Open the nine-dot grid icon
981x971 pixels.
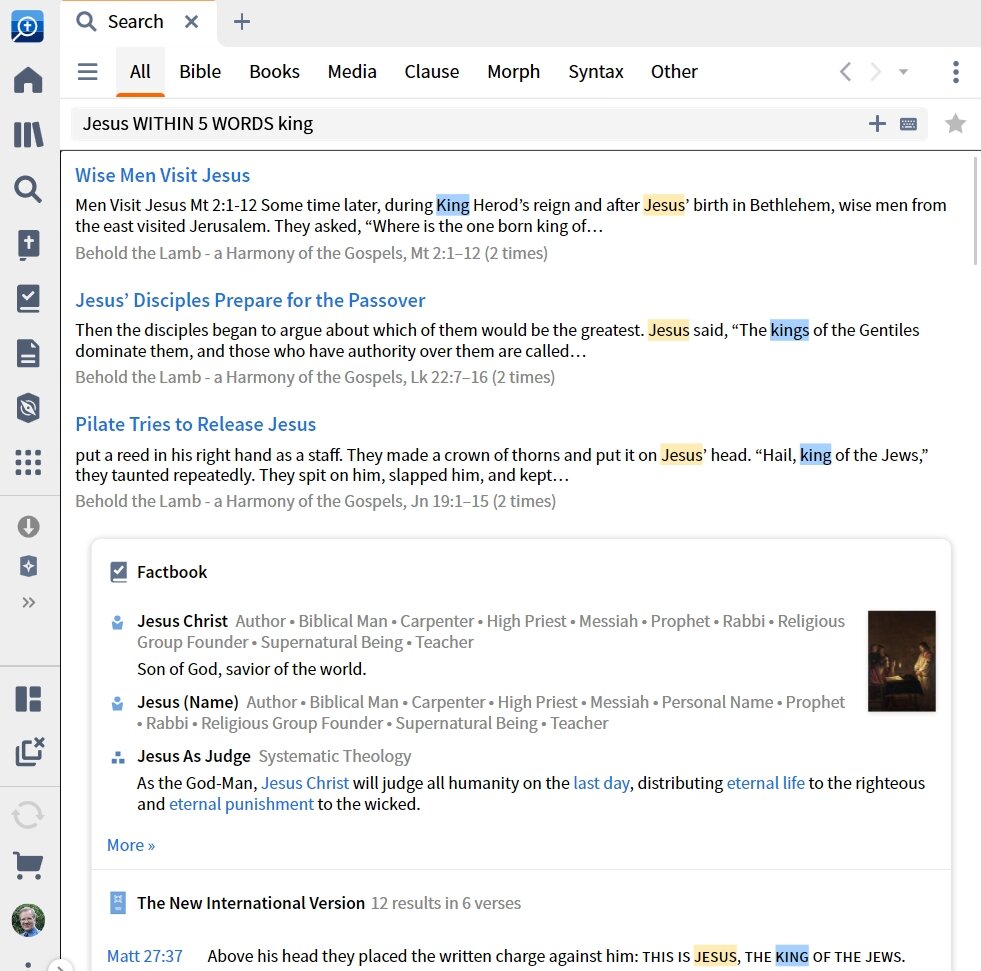[x=28, y=462]
